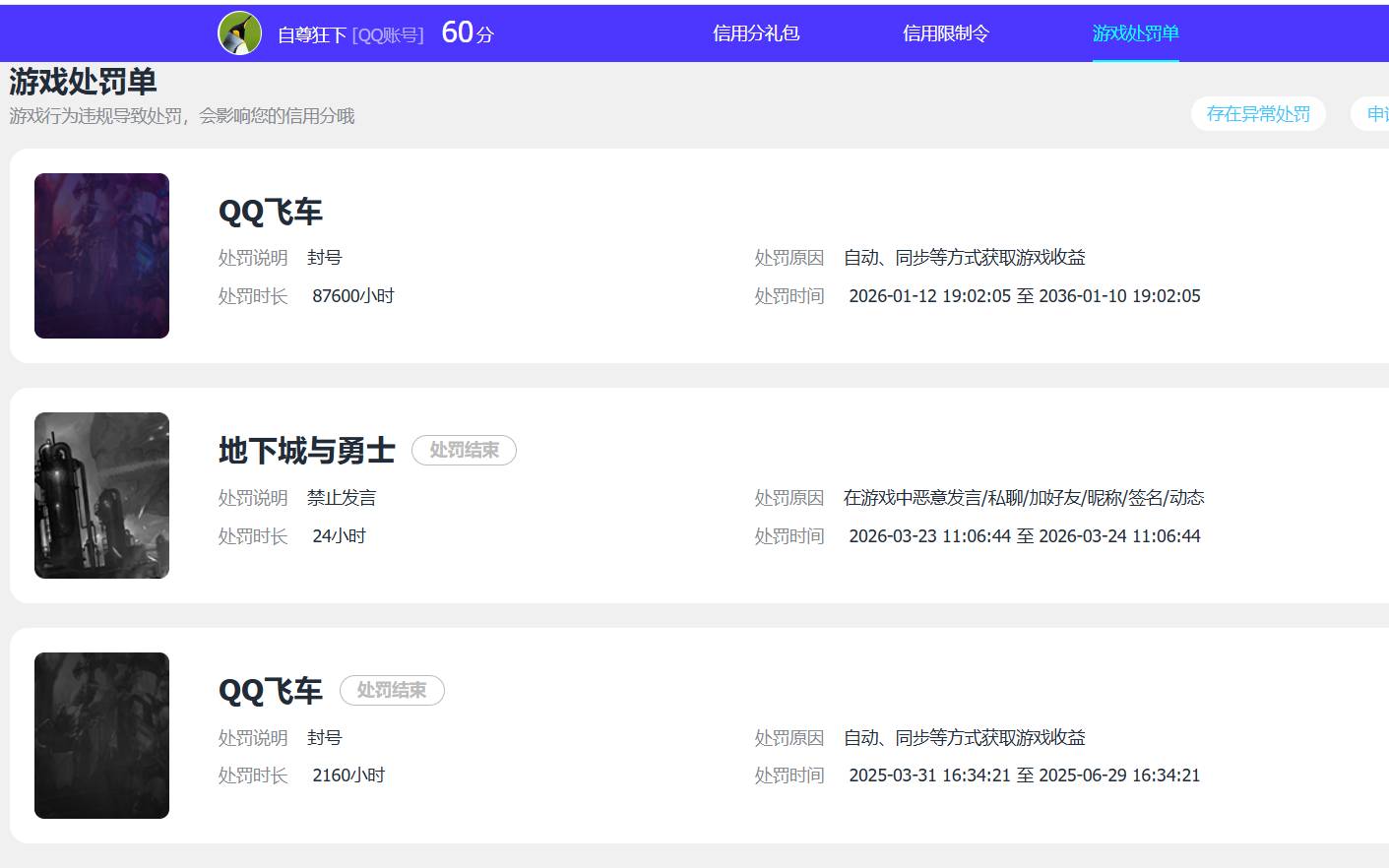Viewport: 1389px width, 868px height.
Task: Click the 禁止发言 penalty description
Action: (x=342, y=498)
